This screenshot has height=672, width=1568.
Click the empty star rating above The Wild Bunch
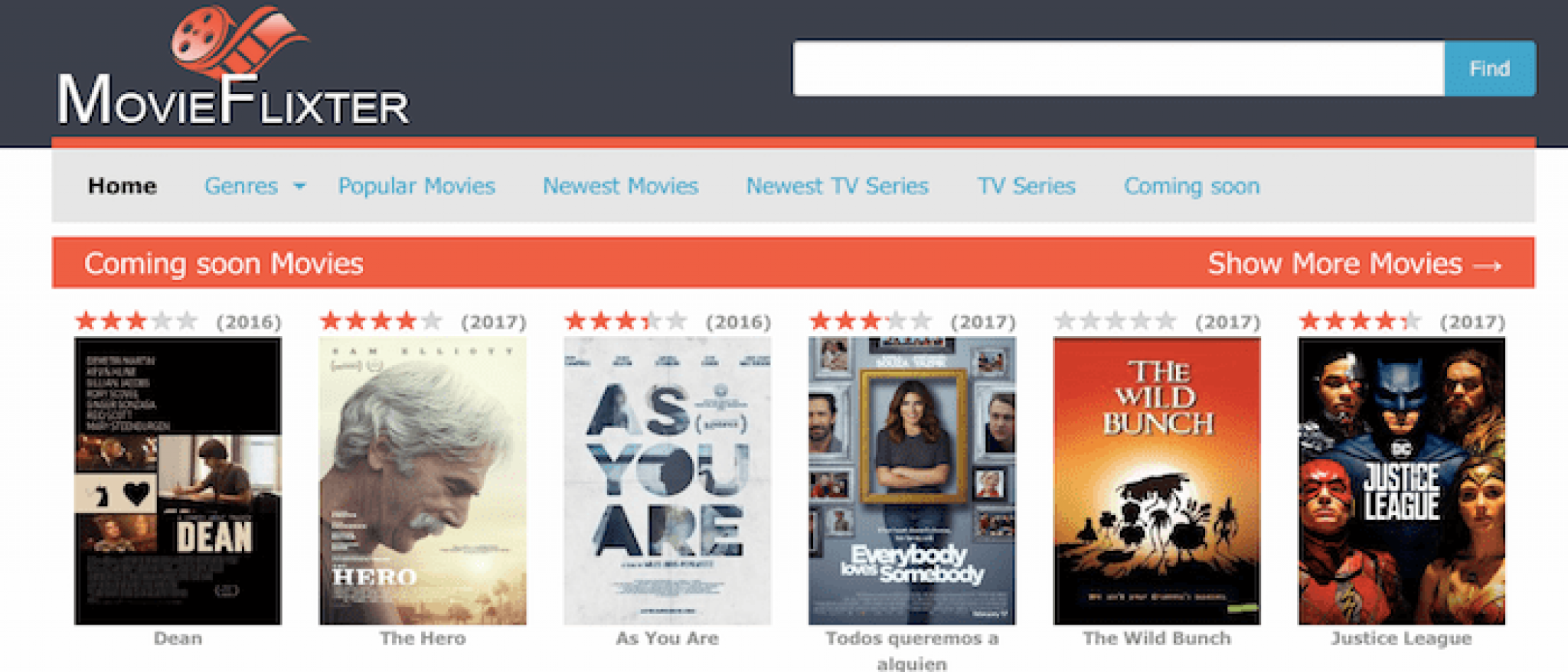[1115, 321]
